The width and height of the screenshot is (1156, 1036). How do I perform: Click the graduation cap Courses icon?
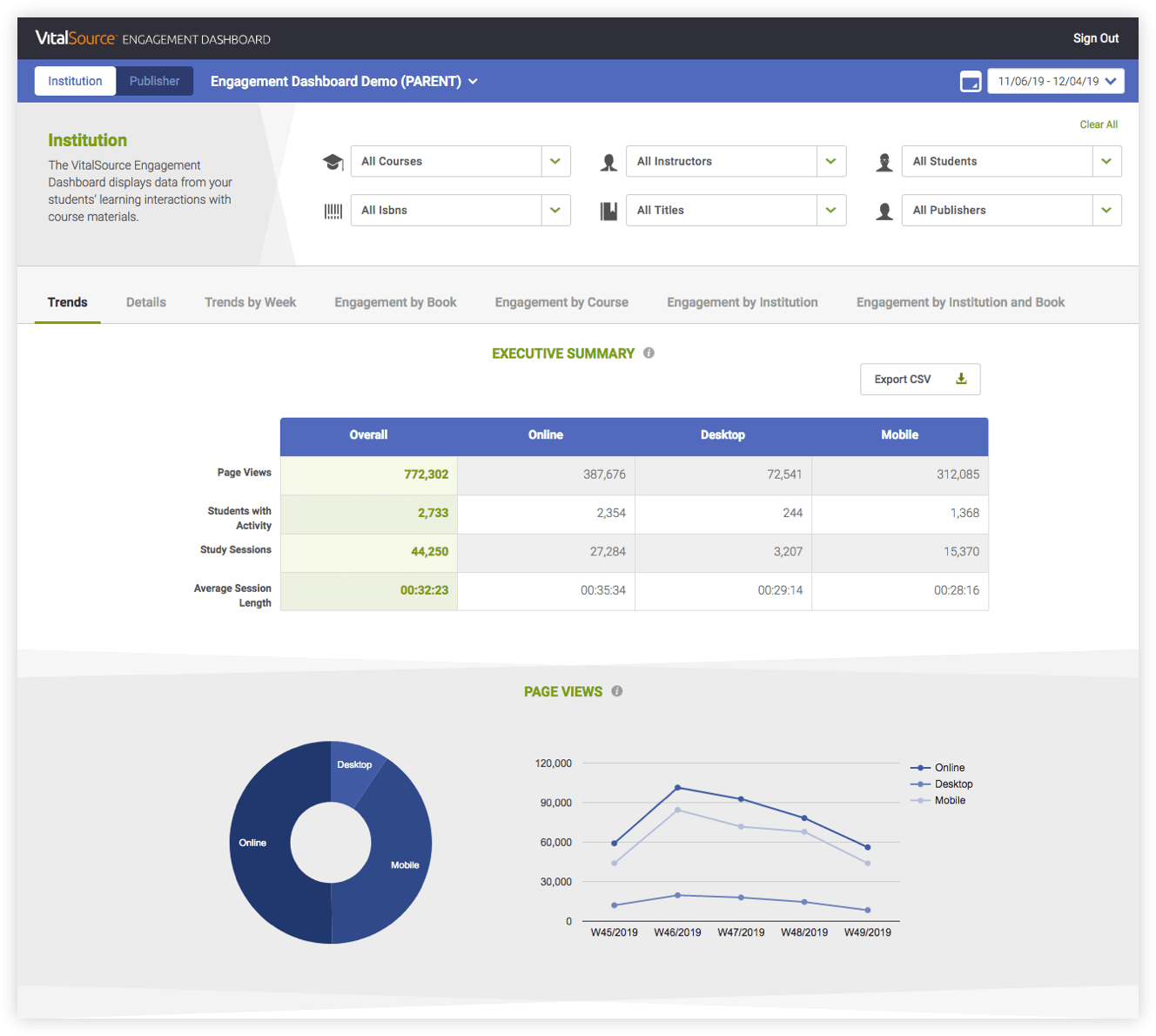(333, 162)
